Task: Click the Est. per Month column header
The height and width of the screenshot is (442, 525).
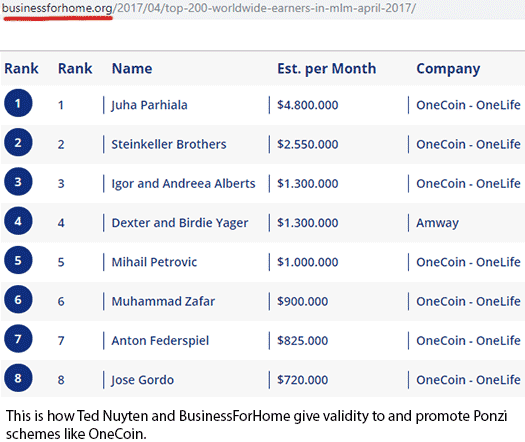Action: [326, 69]
